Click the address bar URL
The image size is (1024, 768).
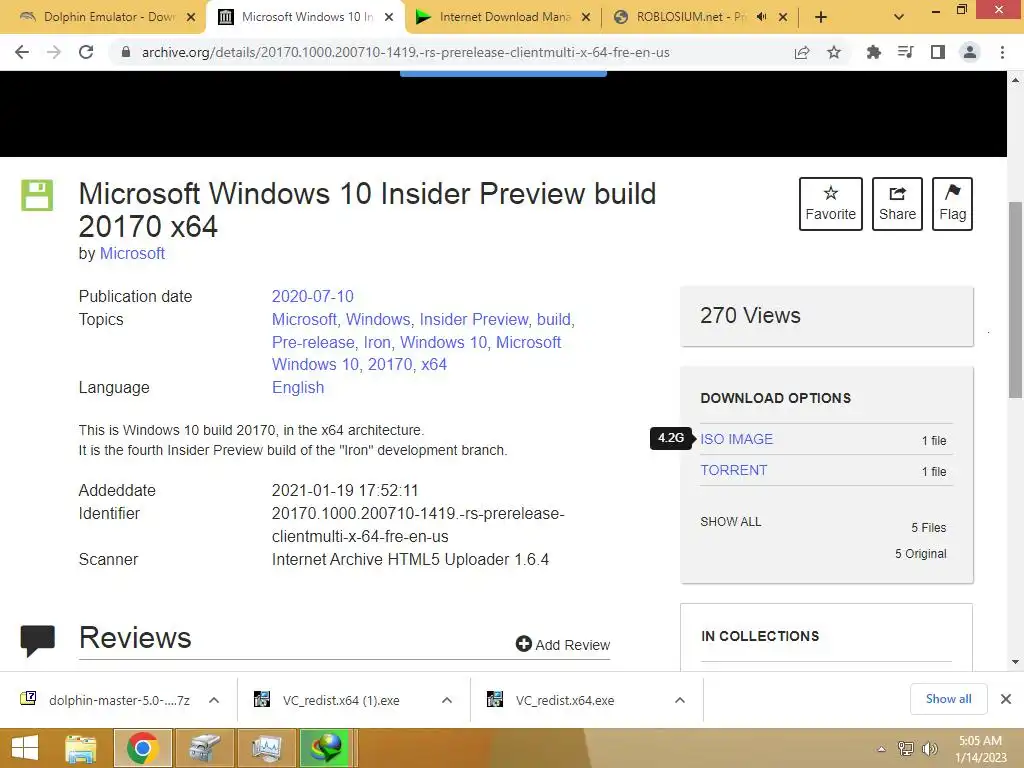tap(406, 52)
